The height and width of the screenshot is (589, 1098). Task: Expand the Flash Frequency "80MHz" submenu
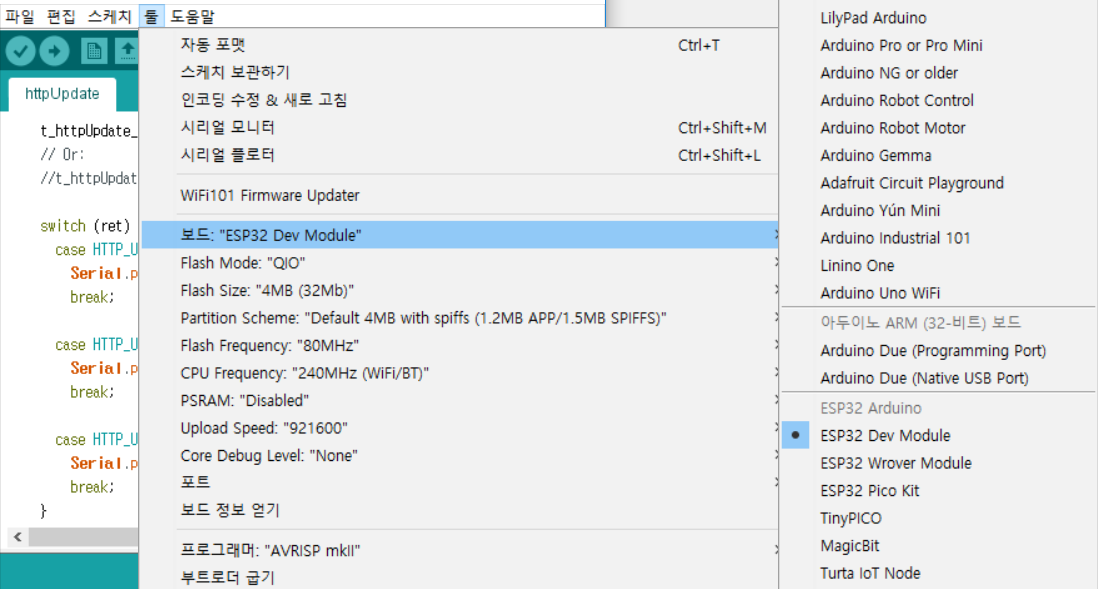click(x=459, y=345)
